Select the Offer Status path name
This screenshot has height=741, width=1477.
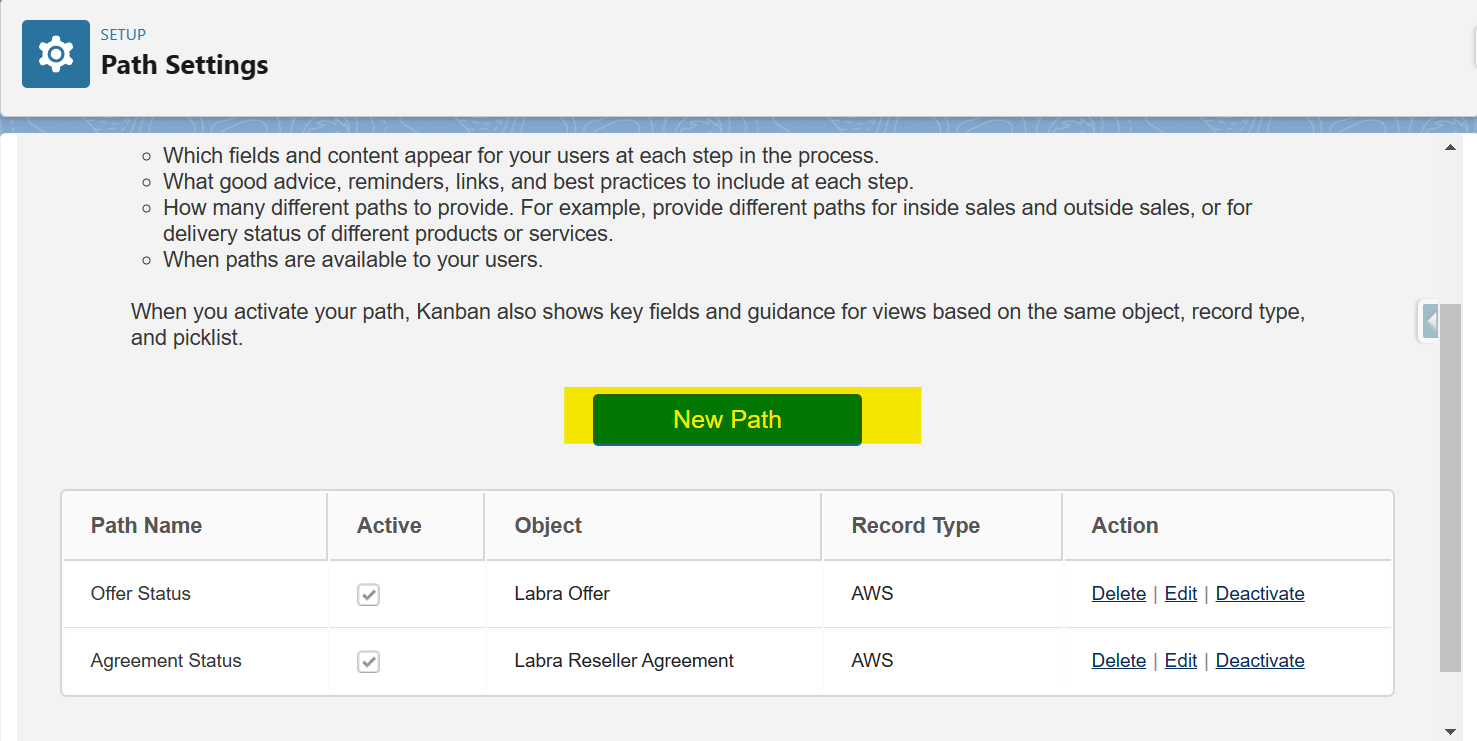pos(141,593)
